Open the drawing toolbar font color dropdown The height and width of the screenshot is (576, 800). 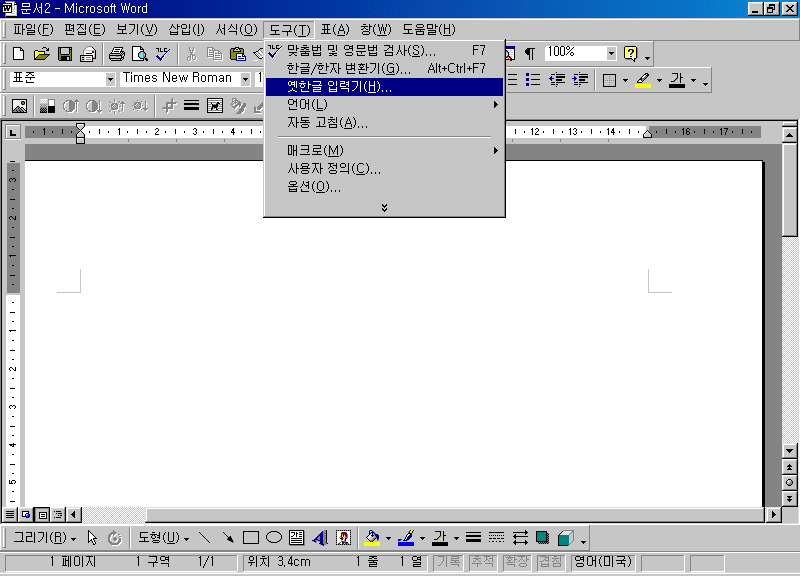coord(456,538)
